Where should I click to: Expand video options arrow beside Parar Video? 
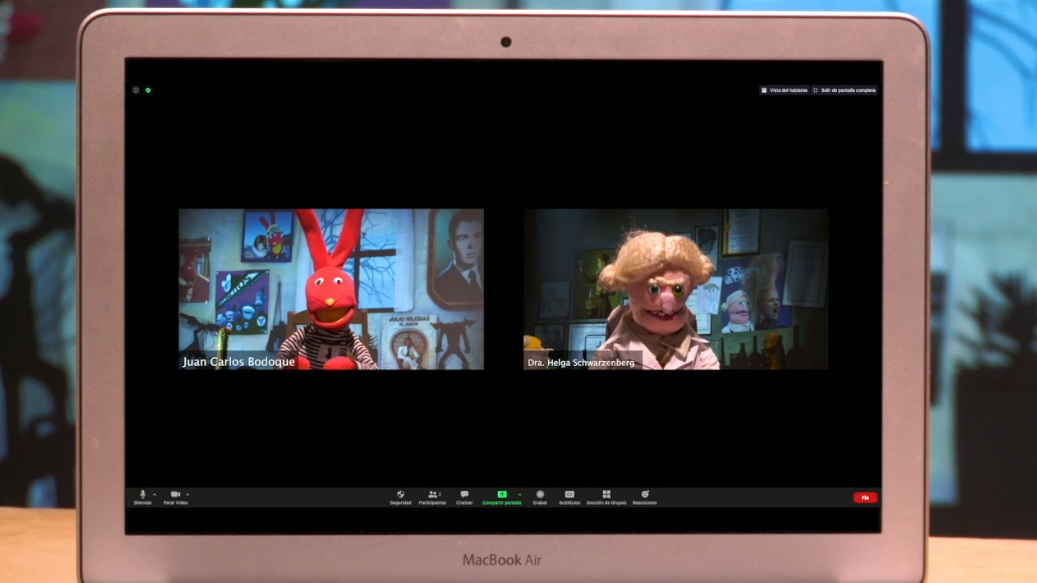click(187, 494)
